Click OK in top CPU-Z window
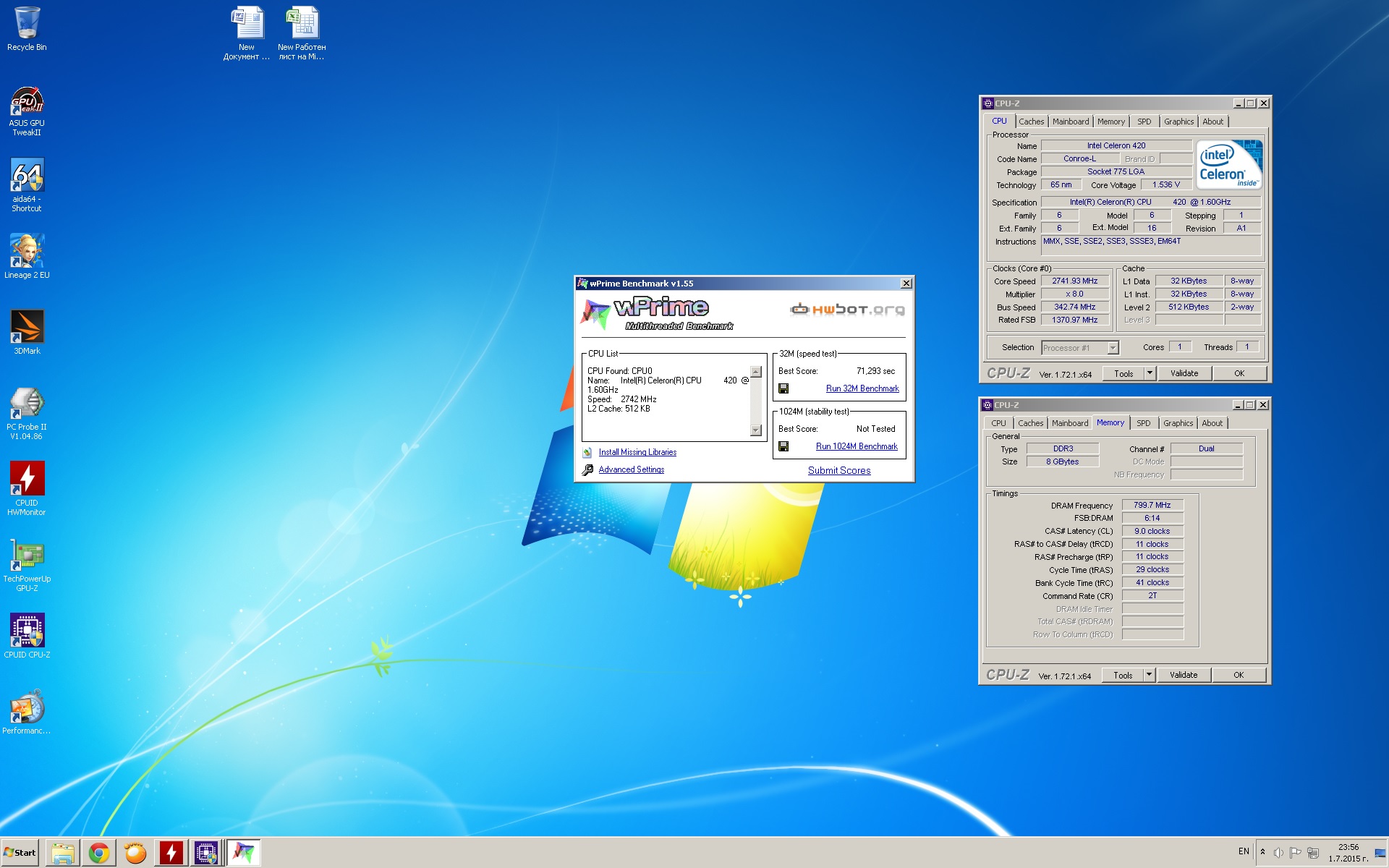Viewport: 1389px width, 868px height. click(1239, 373)
